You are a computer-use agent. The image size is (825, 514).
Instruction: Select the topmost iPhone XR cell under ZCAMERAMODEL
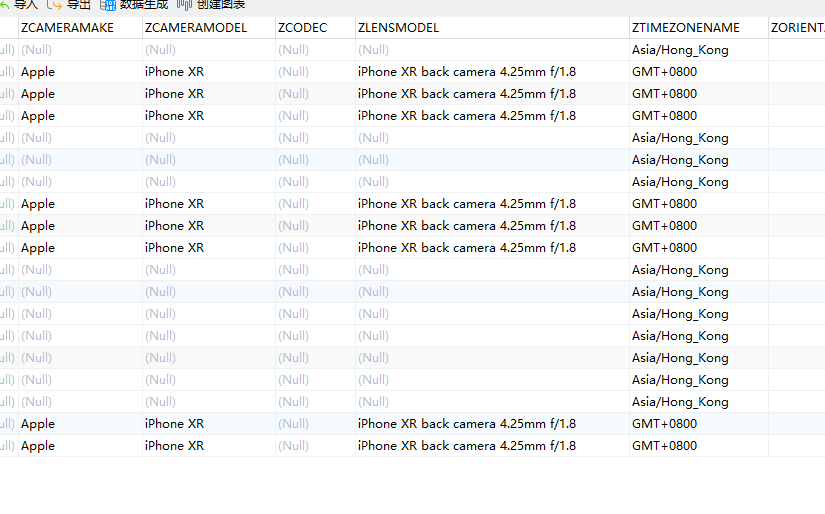209,72
